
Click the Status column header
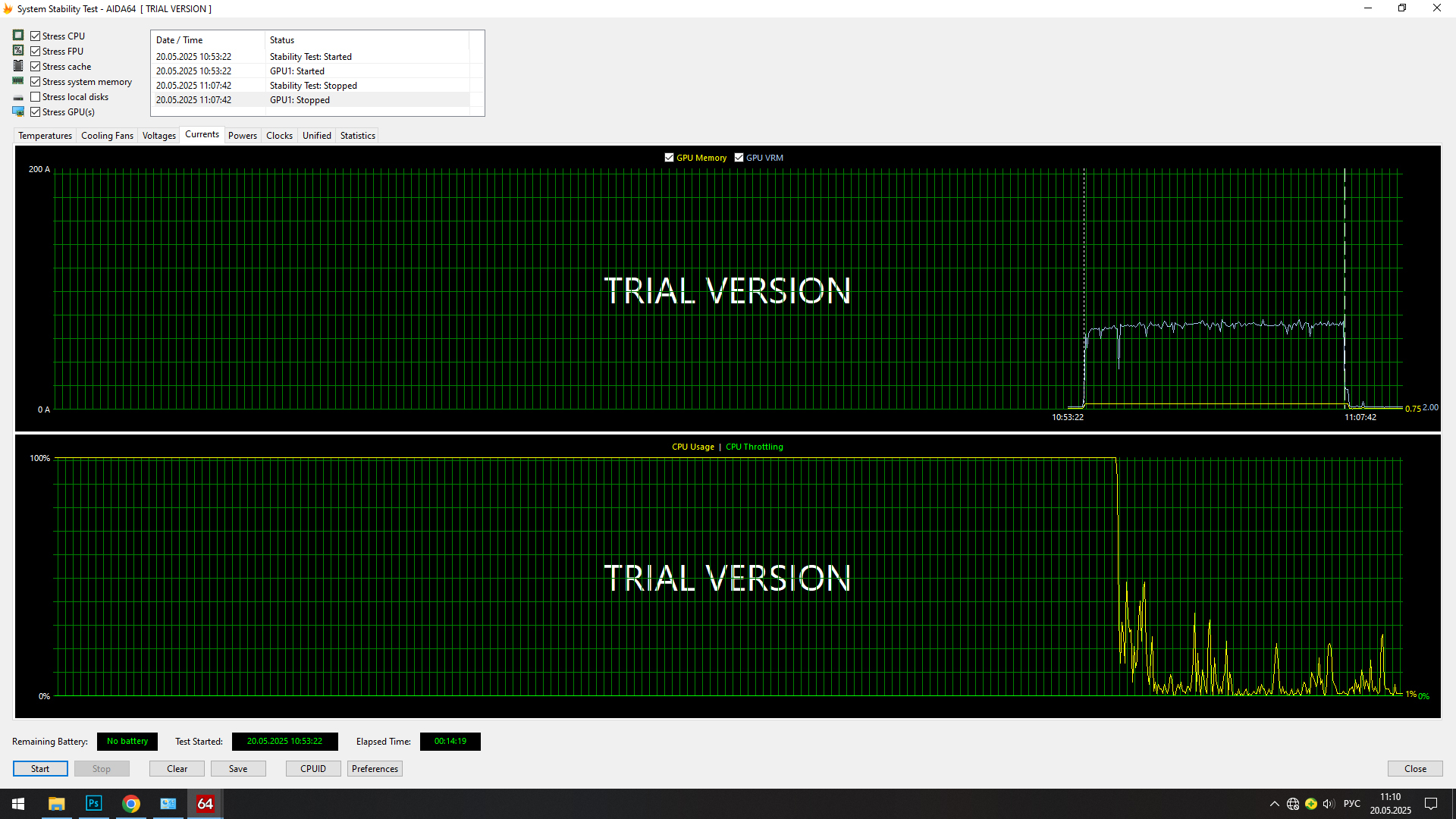[x=367, y=40]
